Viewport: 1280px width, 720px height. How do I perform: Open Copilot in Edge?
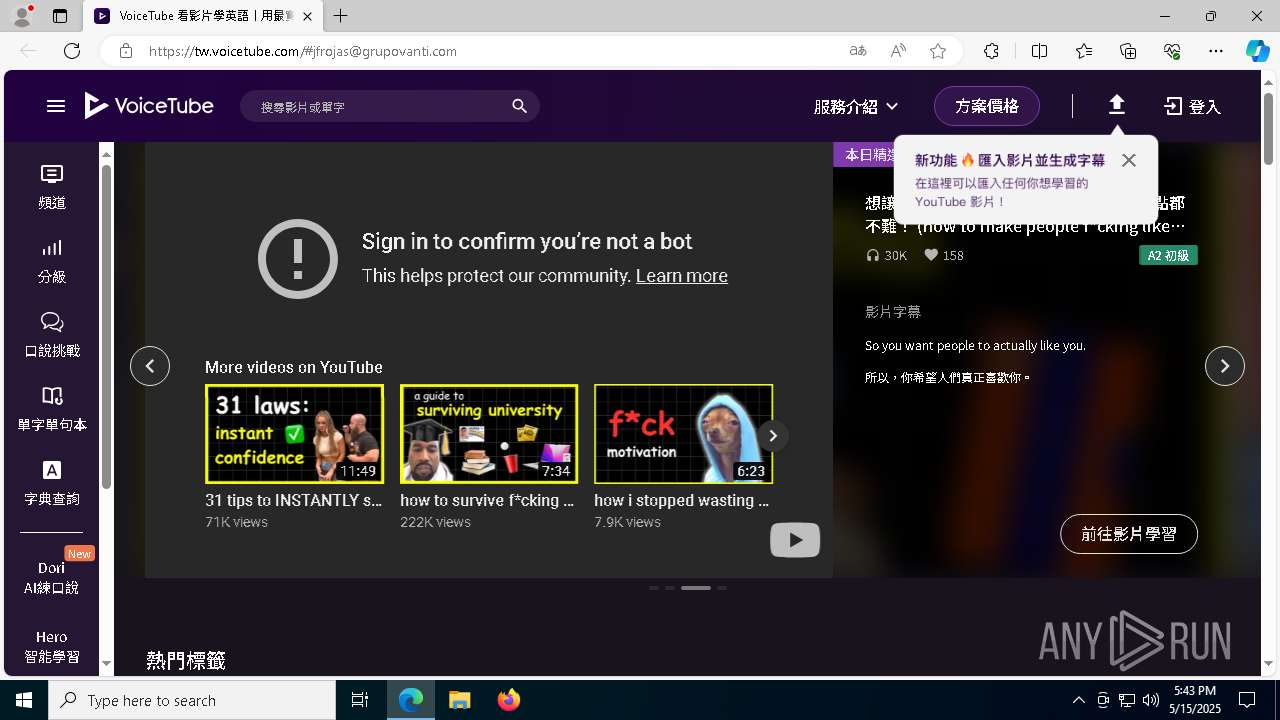coord(1257,51)
